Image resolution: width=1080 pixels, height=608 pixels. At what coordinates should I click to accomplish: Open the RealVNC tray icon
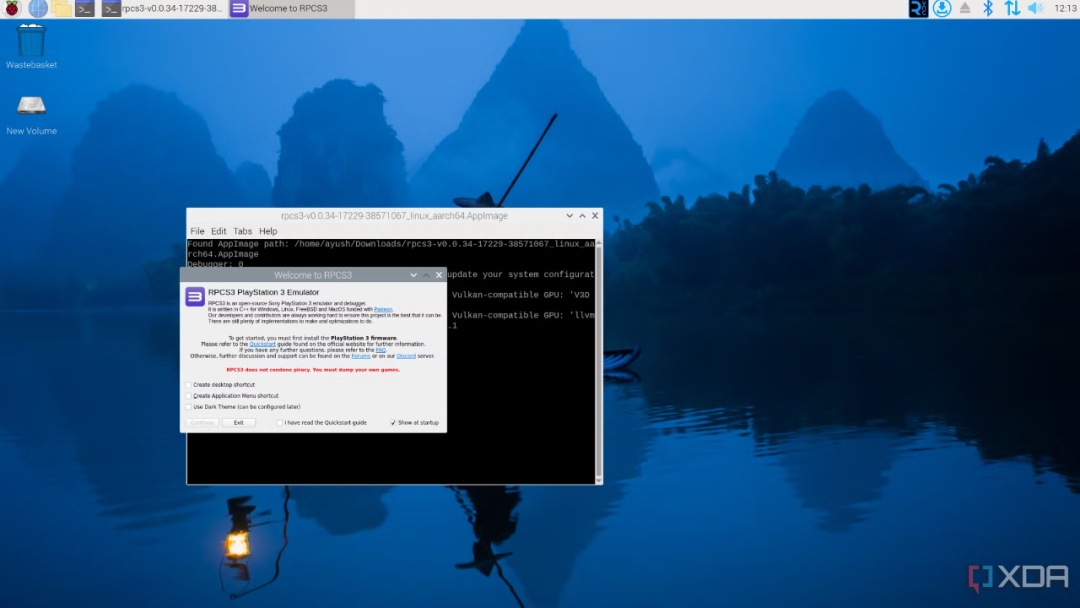[x=918, y=8]
